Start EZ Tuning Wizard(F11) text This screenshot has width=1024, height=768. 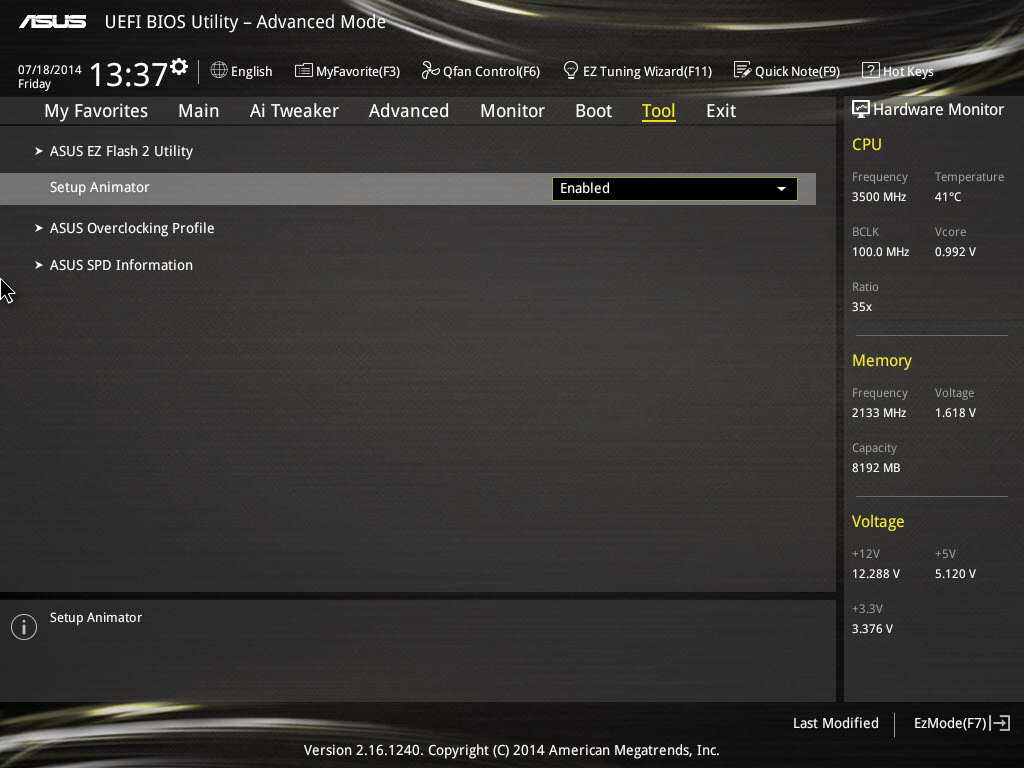tap(647, 71)
